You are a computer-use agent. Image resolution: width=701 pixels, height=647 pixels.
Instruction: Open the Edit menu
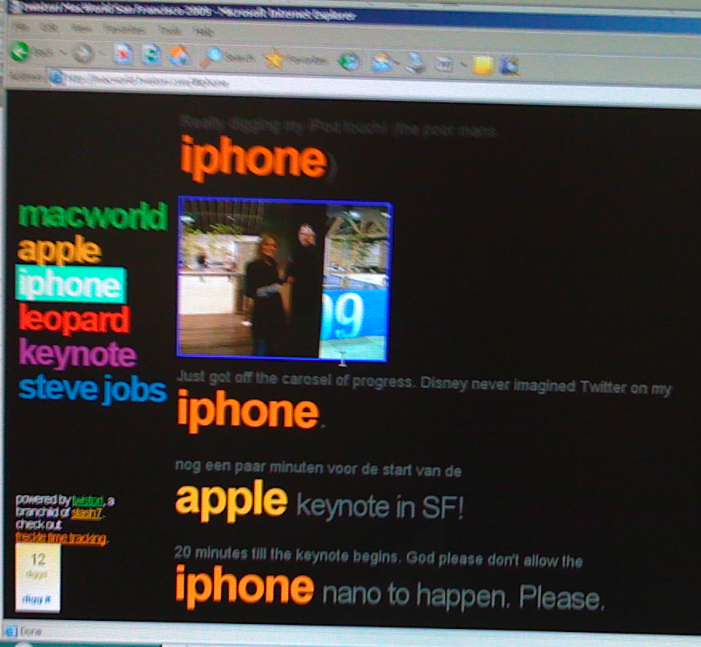(49, 28)
